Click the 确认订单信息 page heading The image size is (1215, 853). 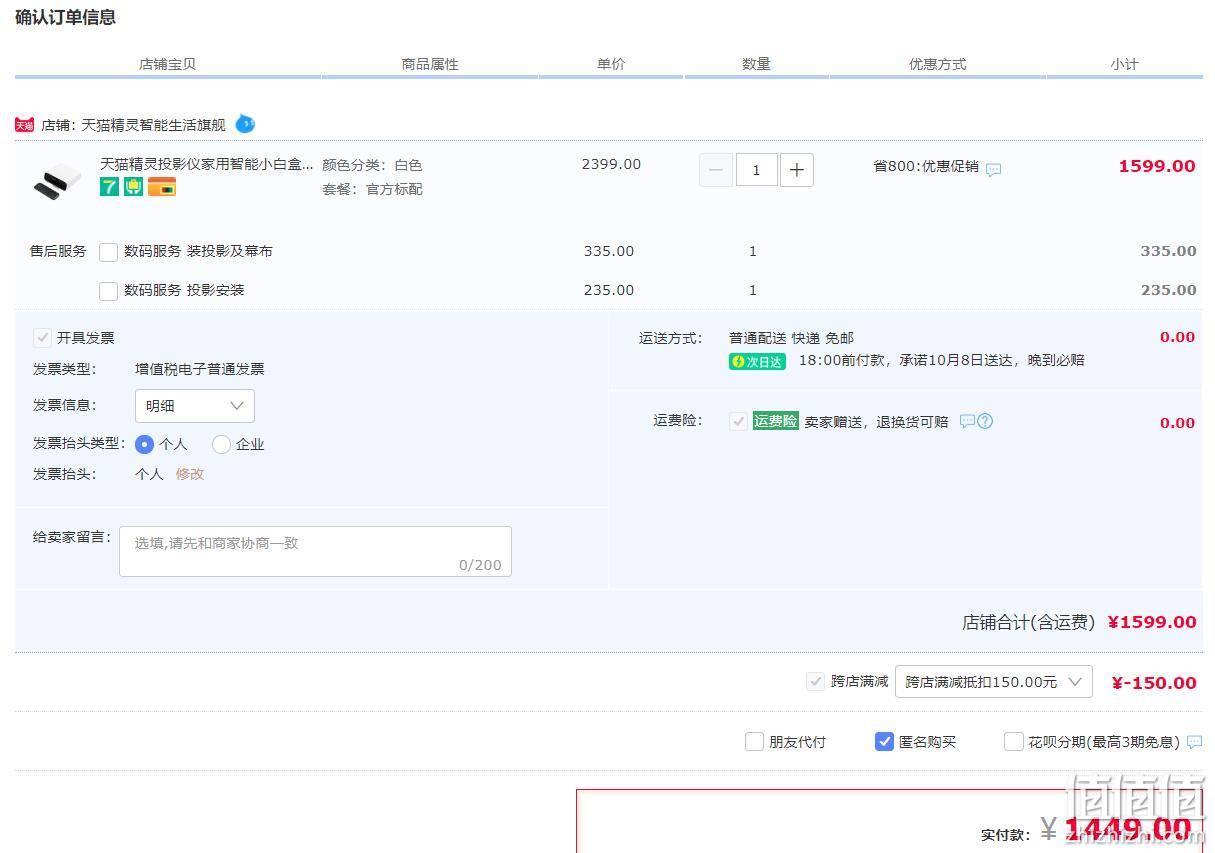(x=65, y=17)
